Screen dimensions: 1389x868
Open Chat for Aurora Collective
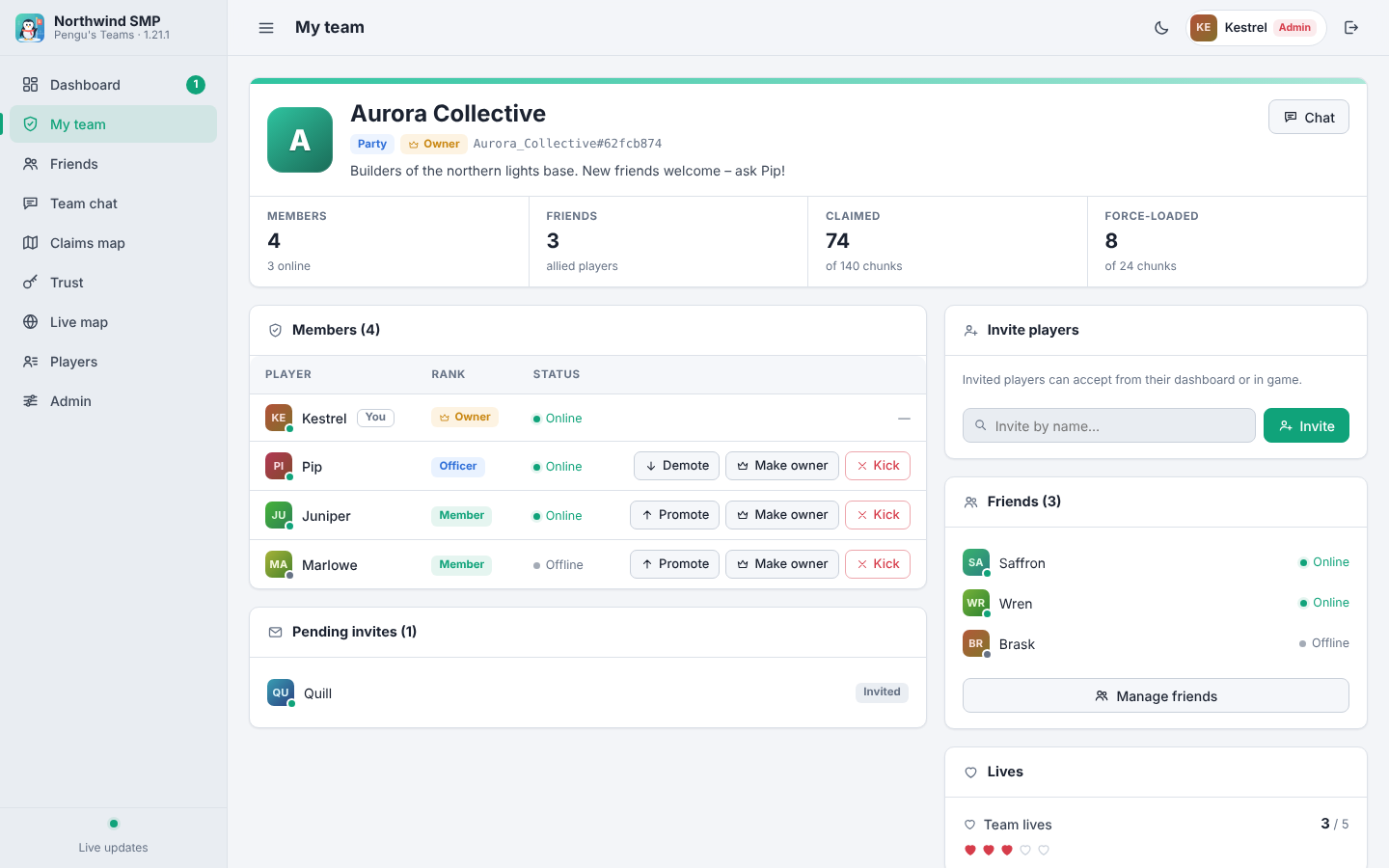pos(1309,118)
